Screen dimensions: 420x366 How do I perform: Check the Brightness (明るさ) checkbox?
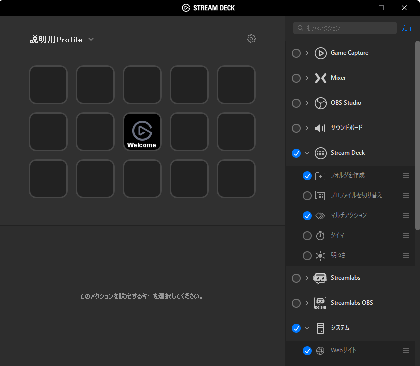(x=307, y=256)
